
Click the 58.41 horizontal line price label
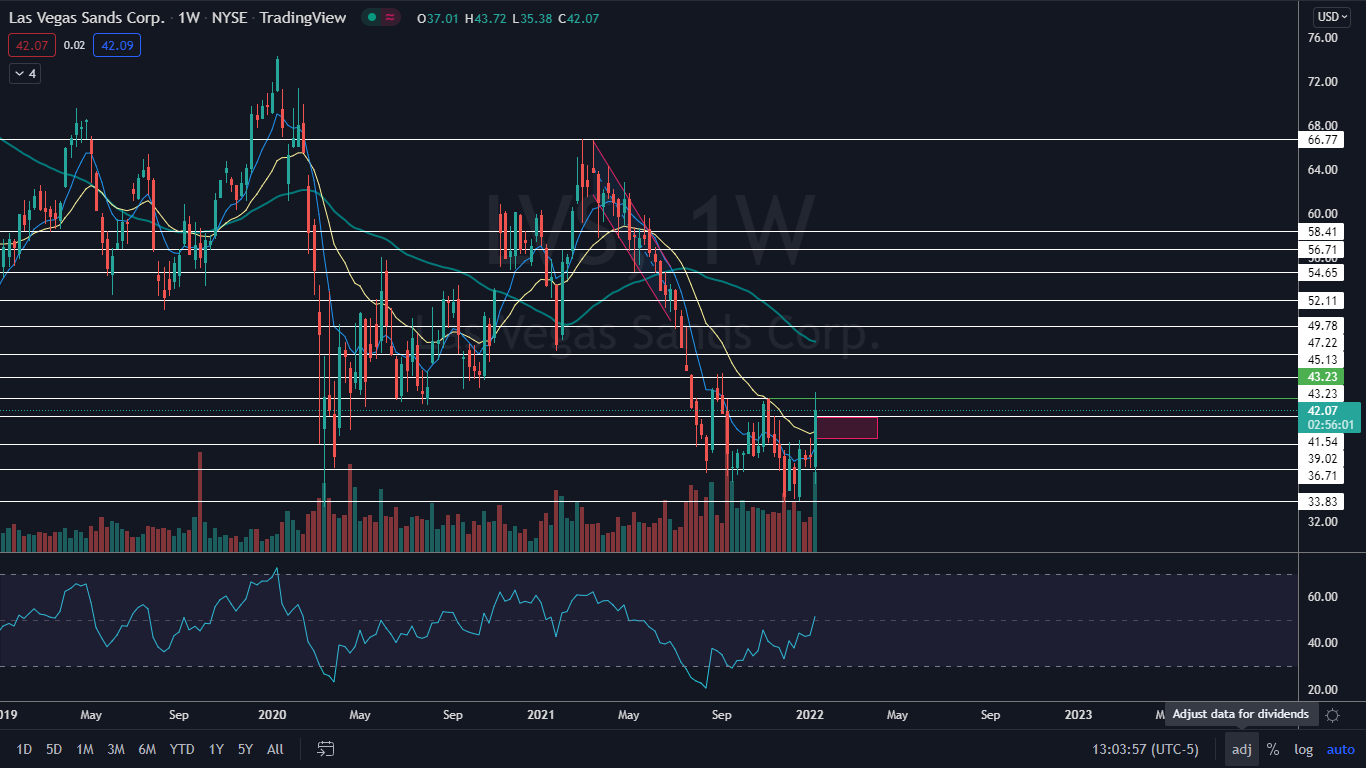(x=1322, y=231)
